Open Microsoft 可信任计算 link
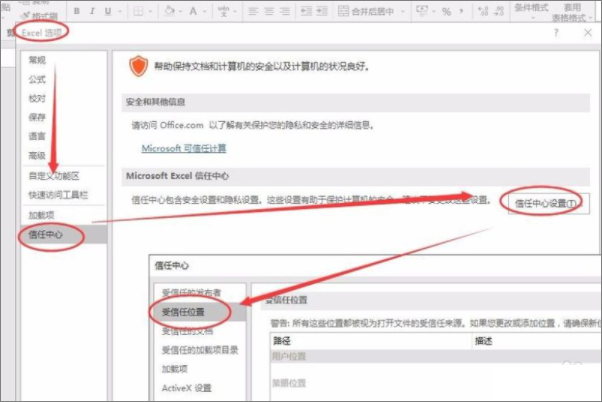The height and width of the screenshot is (402, 602). 184,148
